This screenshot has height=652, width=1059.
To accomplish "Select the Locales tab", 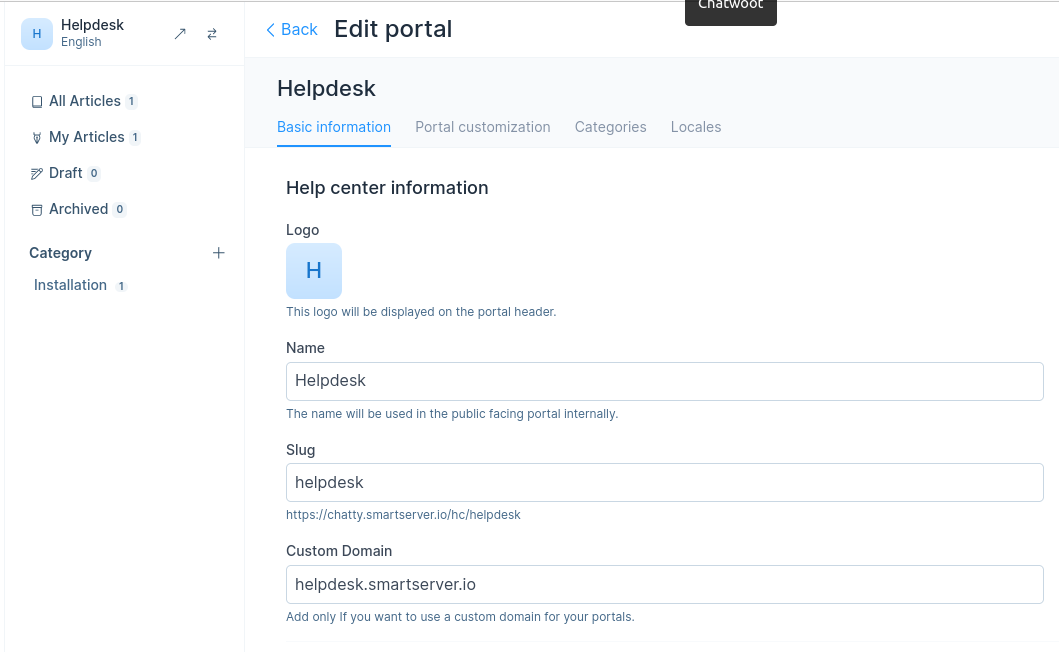I will [696, 127].
